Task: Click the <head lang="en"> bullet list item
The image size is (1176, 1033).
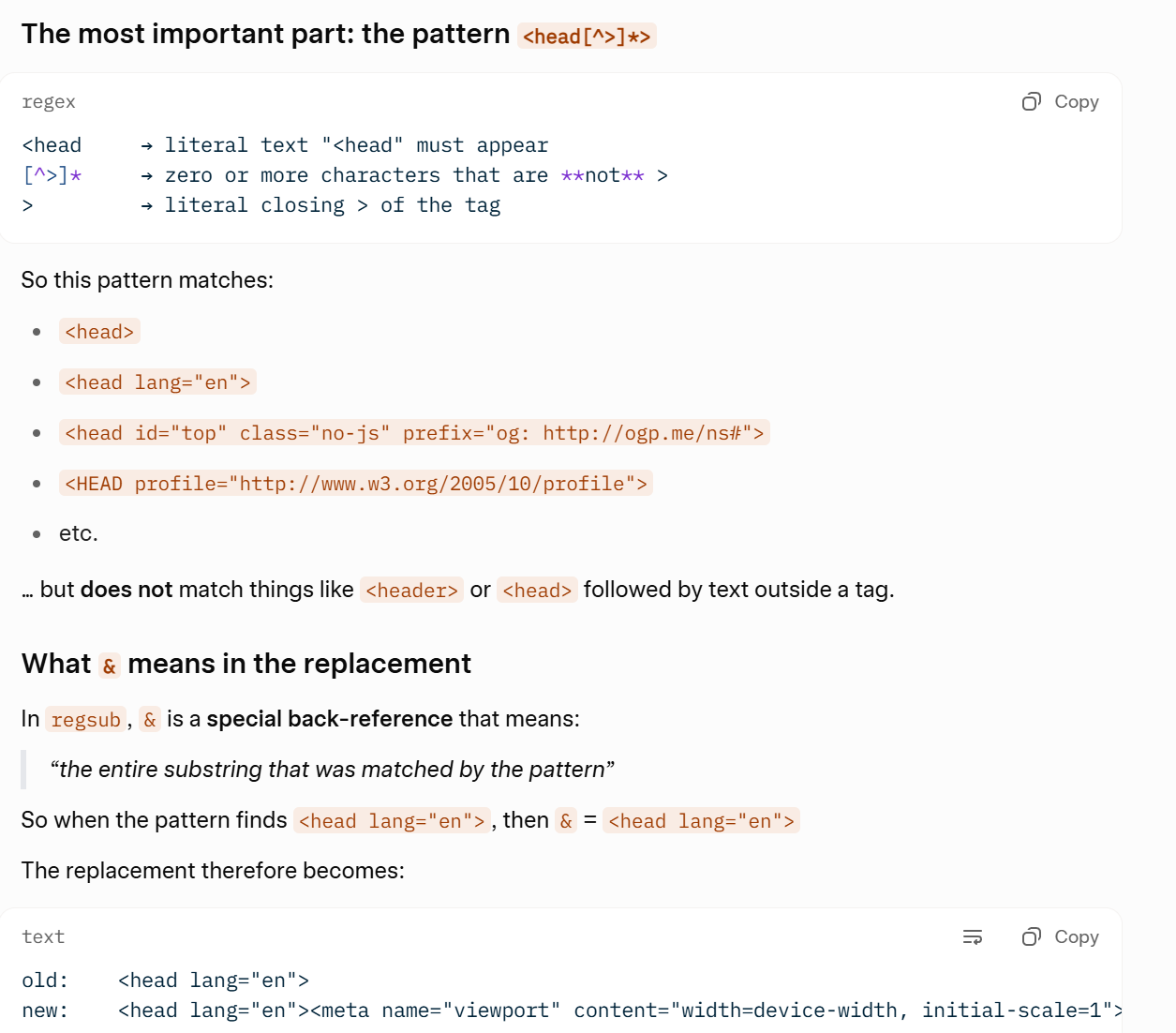Action: [x=157, y=382]
